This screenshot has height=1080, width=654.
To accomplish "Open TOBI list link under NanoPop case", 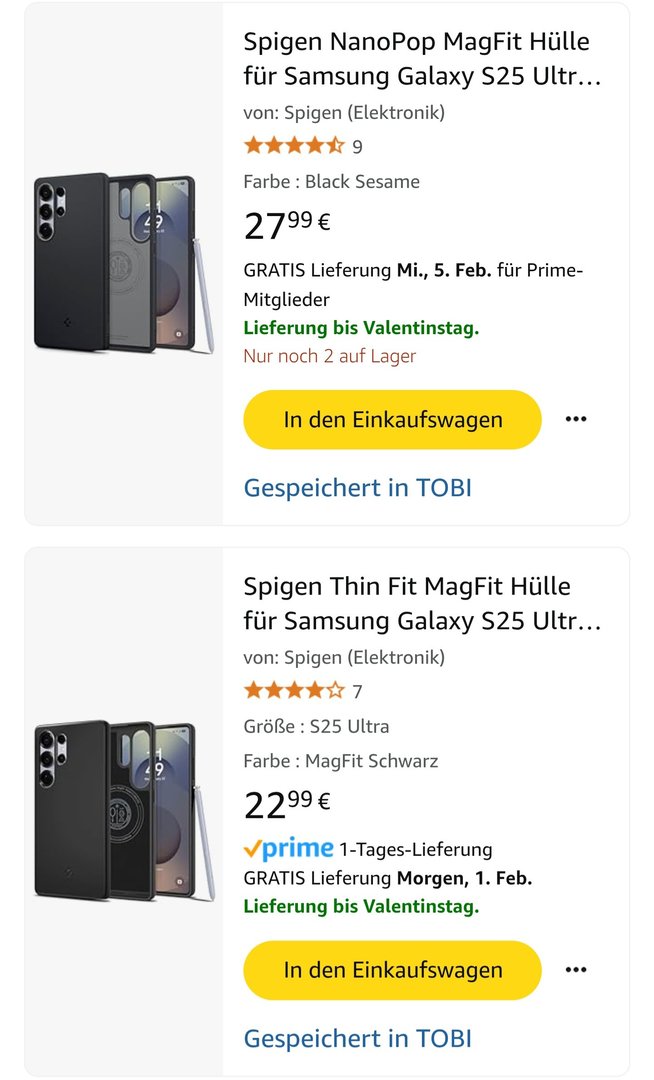I will 357,488.
